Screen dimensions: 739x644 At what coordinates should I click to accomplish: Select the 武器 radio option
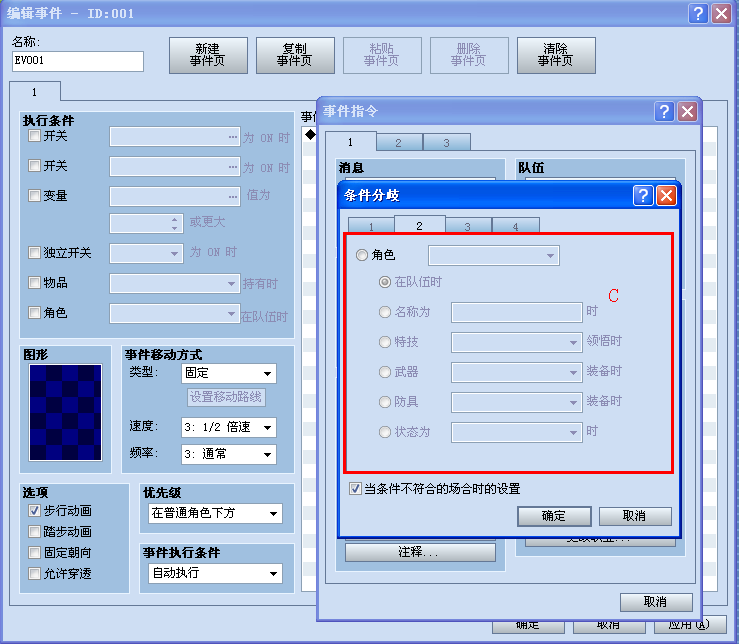(x=385, y=372)
